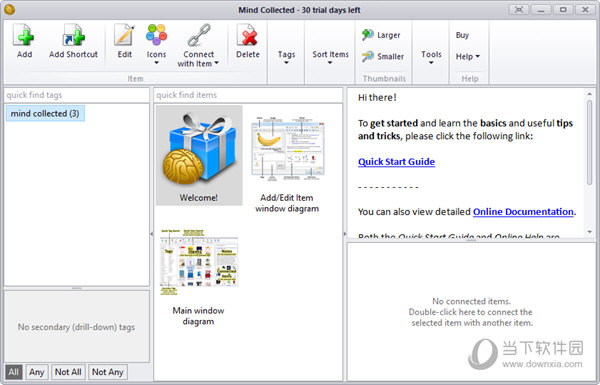This screenshot has width=600, height=385.
Task: Click the notes panel vertical scrollbar
Action: [589, 144]
